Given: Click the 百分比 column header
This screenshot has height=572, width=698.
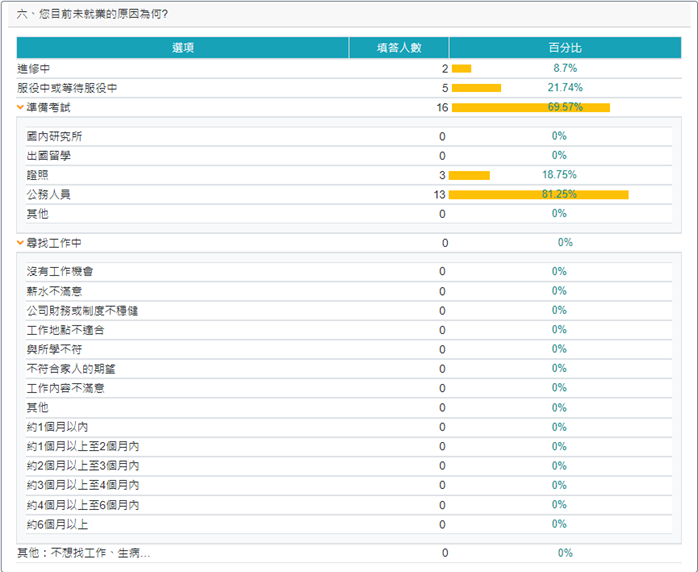Looking at the screenshot, I should tap(560, 48).
